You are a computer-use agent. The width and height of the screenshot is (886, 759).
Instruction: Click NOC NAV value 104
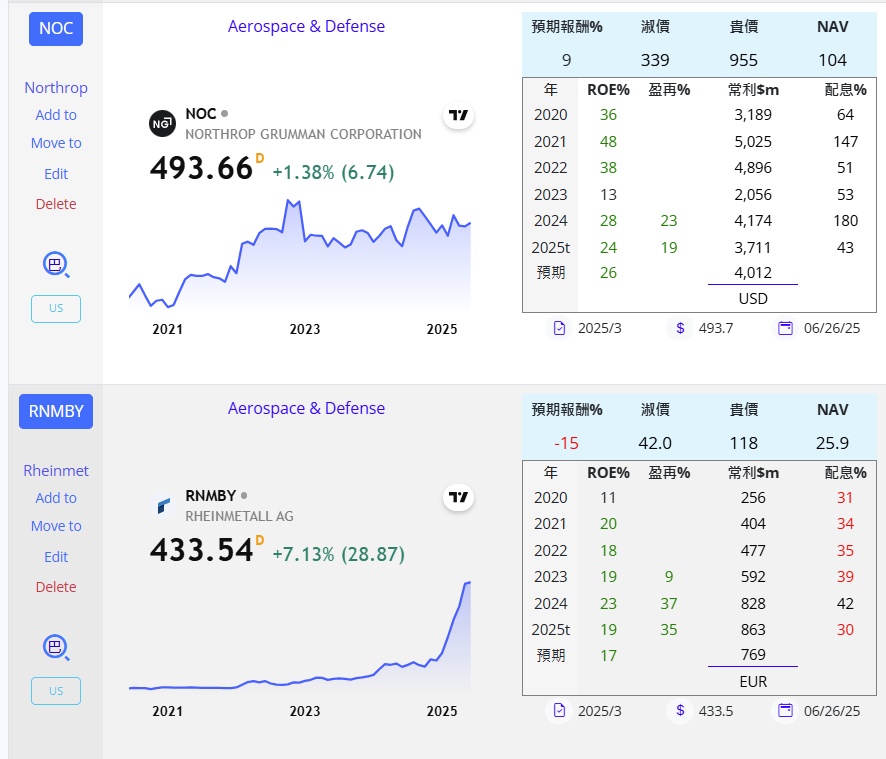tap(832, 60)
